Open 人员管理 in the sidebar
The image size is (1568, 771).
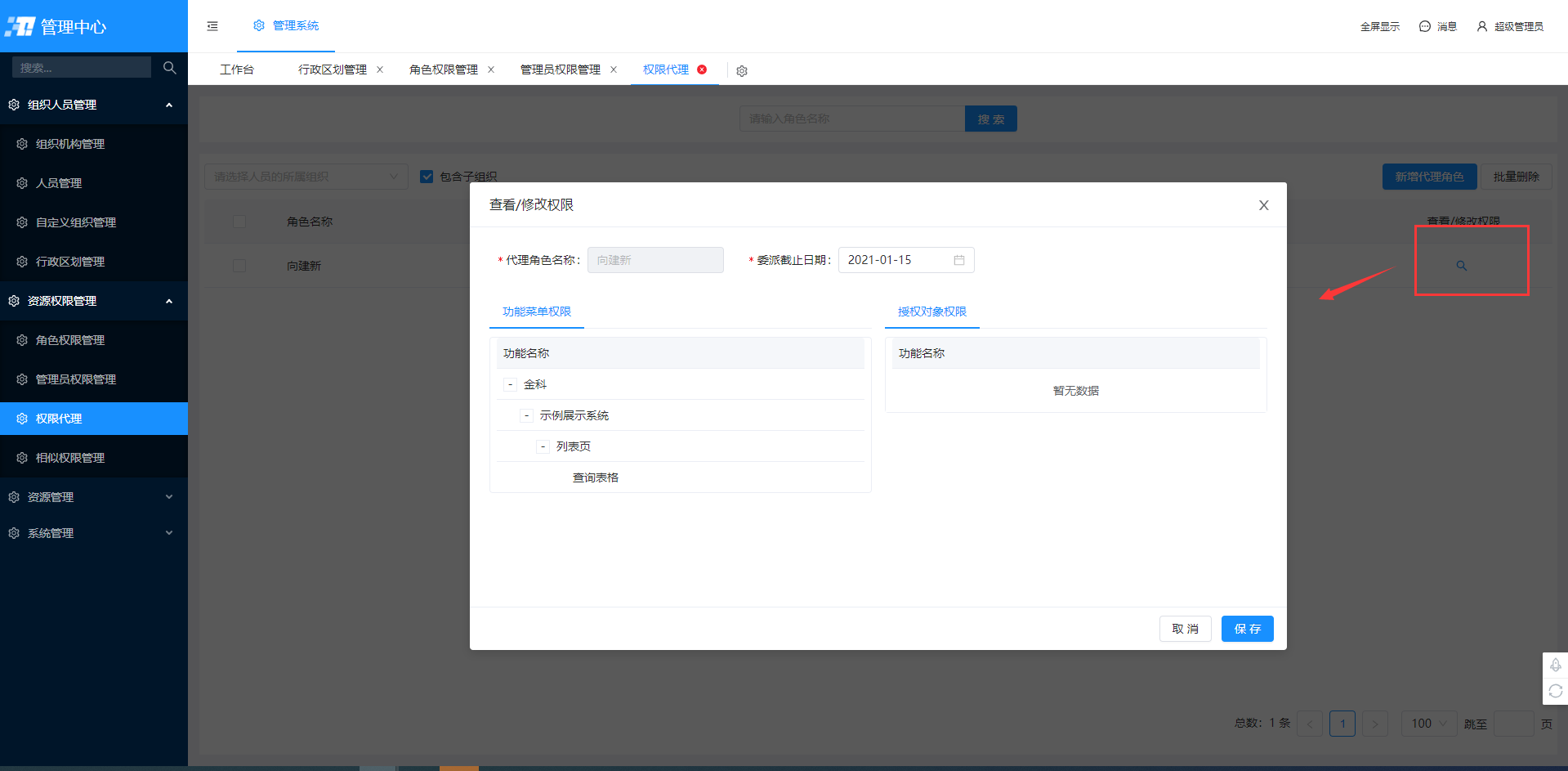pyautogui.click(x=94, y=183)
